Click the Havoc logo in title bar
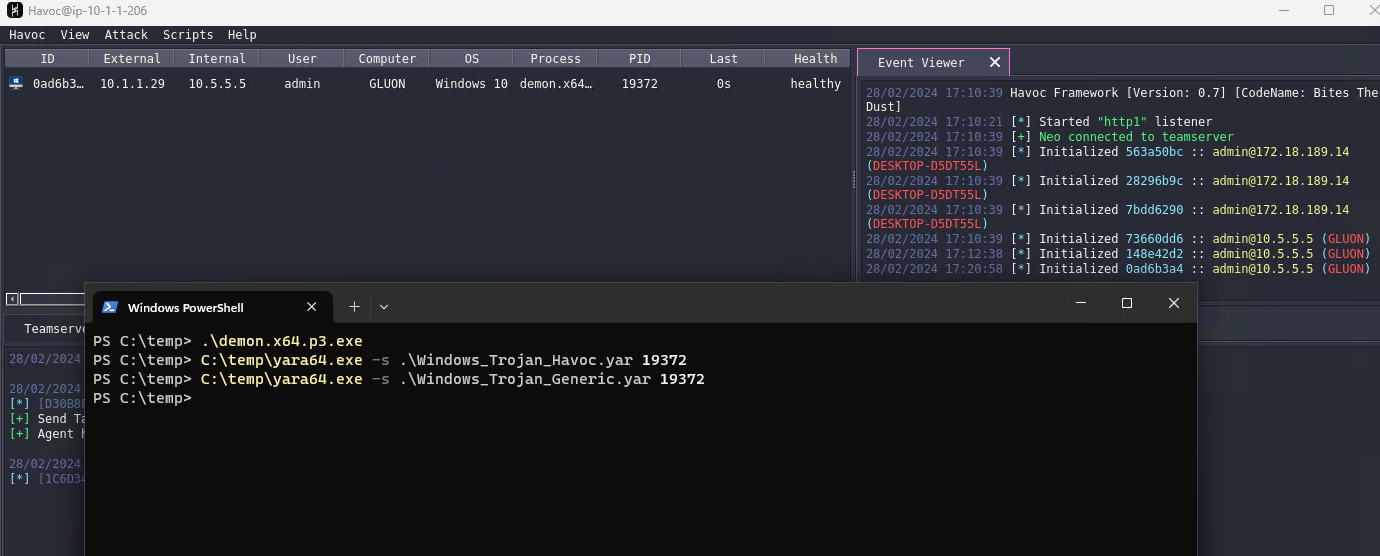 tap(15, 10)
